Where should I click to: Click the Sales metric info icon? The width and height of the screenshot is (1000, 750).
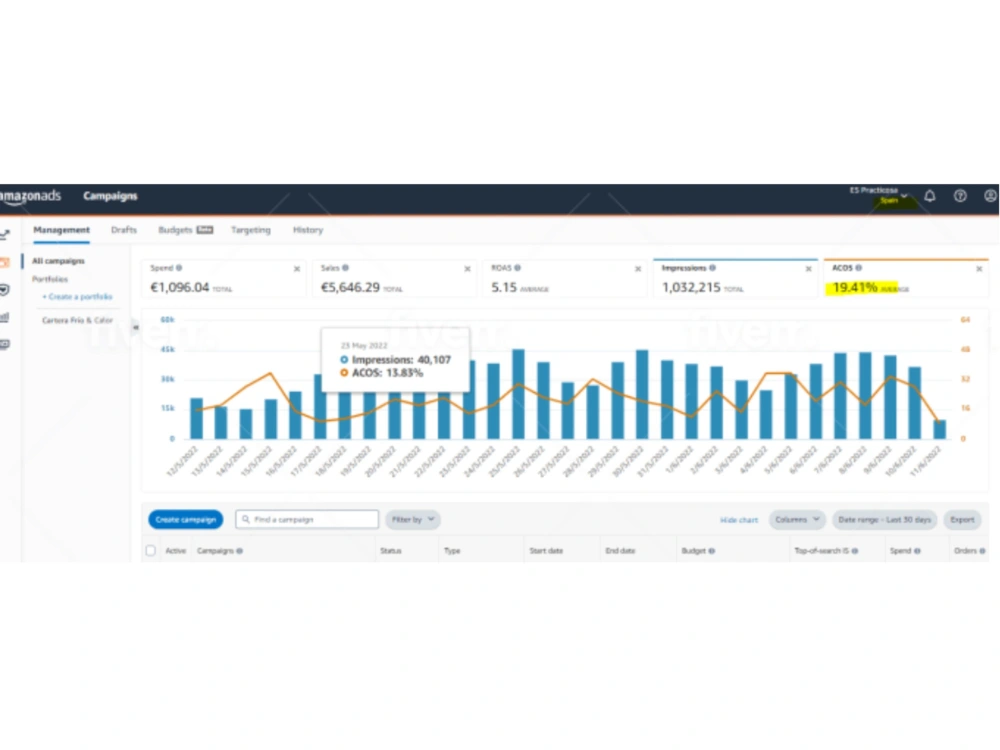(x=345, y=268)
